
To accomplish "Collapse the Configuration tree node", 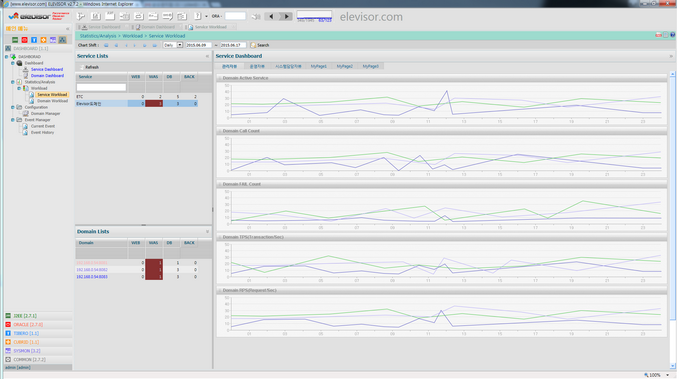I will click(x=13, y=107).
